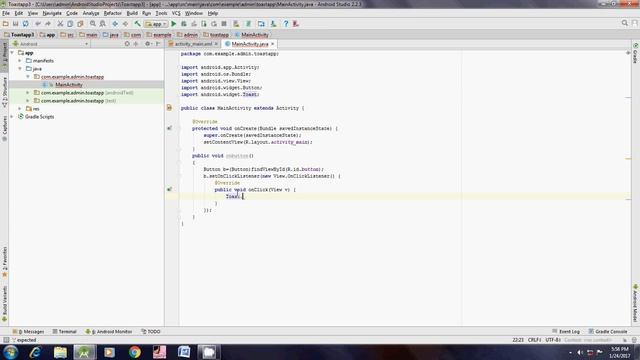640x360 pixels.
Task: Click the Synchronize toolbar icon
Action: (25, 24)
